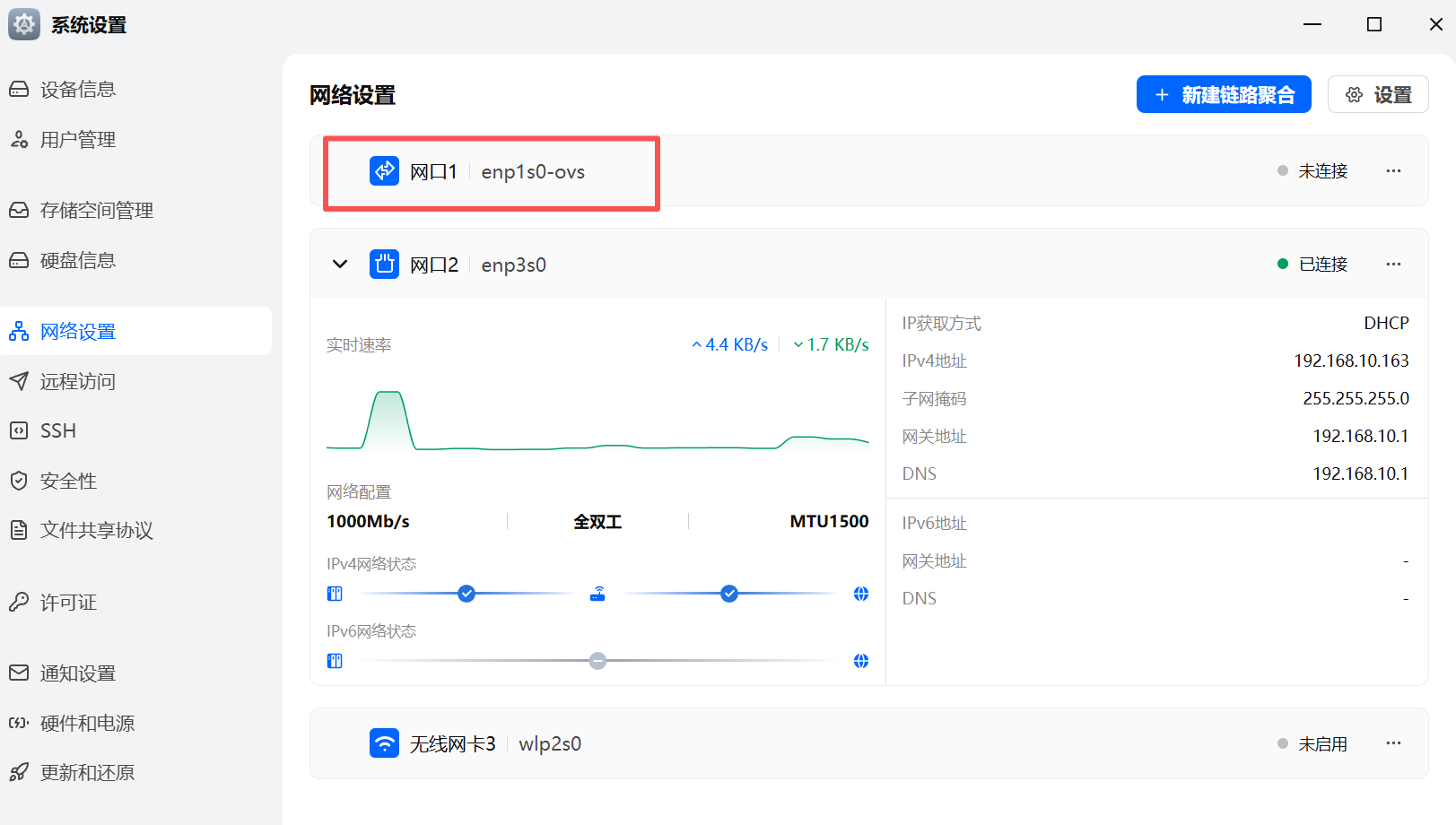Click the IPv4 status router icon
1456x825 pixels.
[597, 594]
